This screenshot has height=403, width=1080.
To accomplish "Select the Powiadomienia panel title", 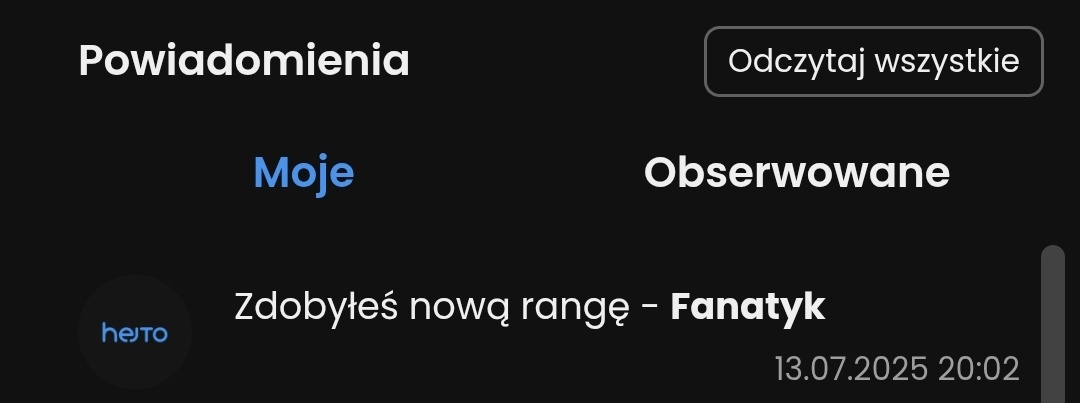I will 244,61.
